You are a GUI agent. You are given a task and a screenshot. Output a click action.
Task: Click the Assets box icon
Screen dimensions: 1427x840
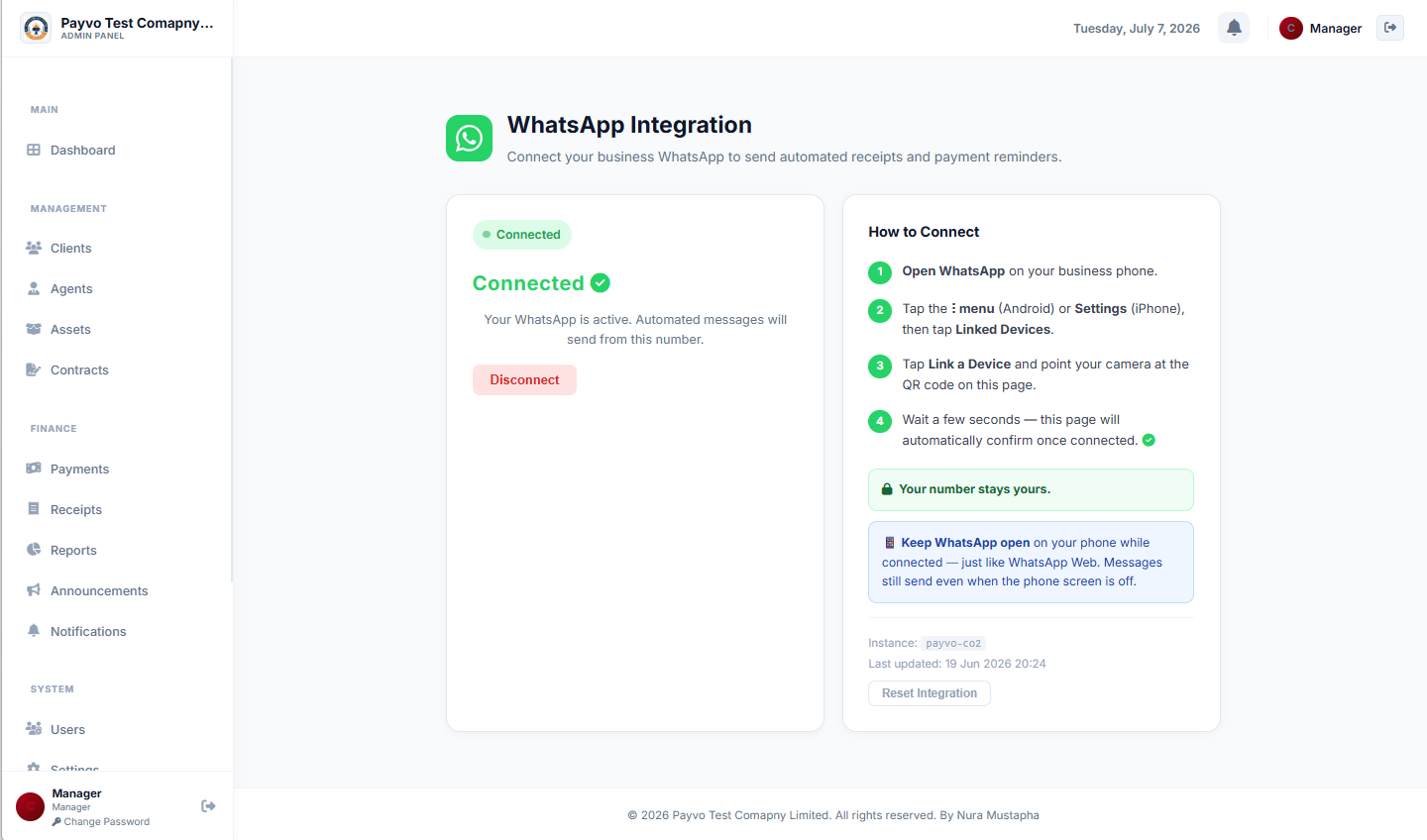click(34, 329)
